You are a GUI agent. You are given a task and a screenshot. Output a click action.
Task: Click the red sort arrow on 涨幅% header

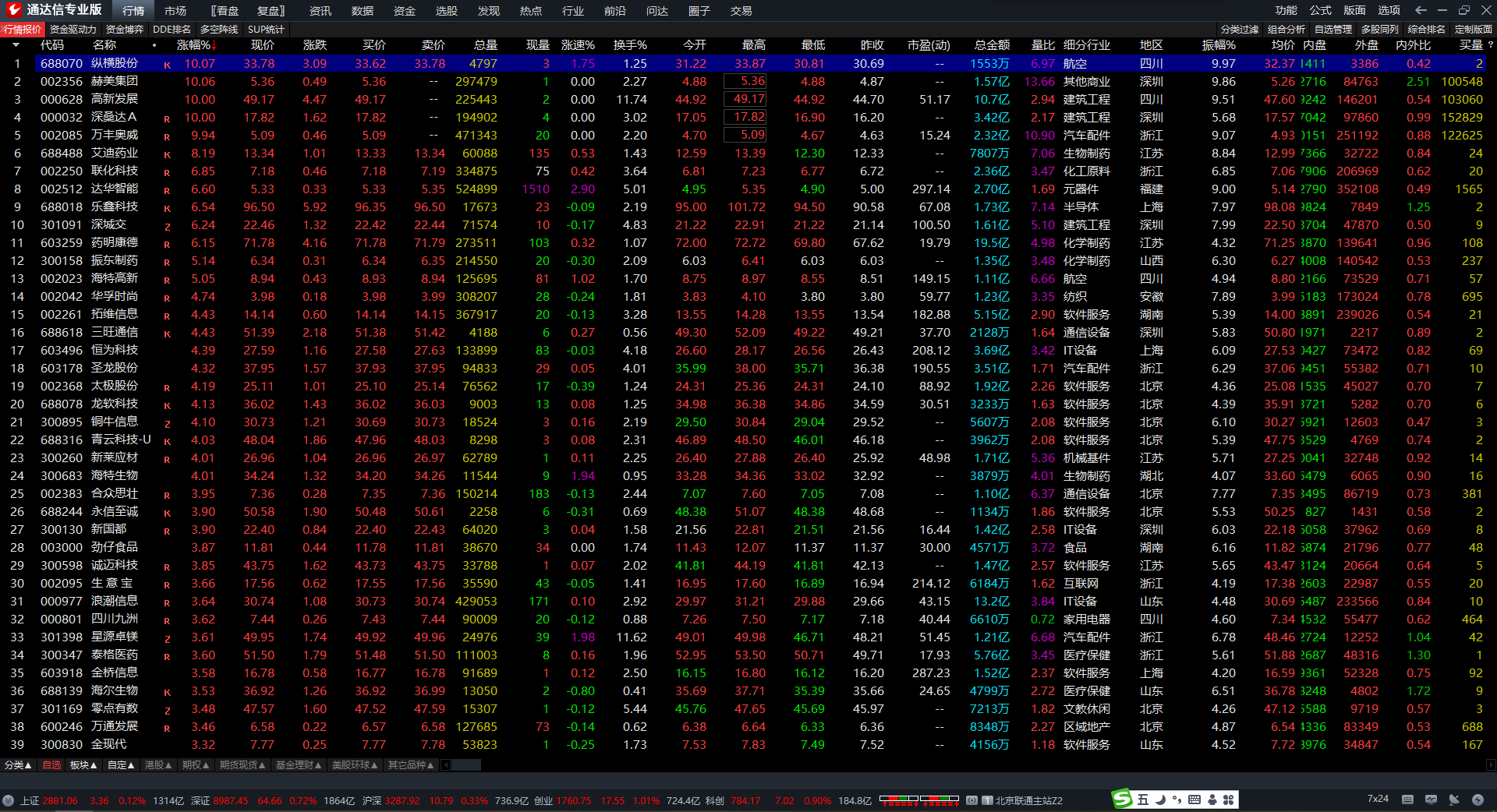(214, 45)
